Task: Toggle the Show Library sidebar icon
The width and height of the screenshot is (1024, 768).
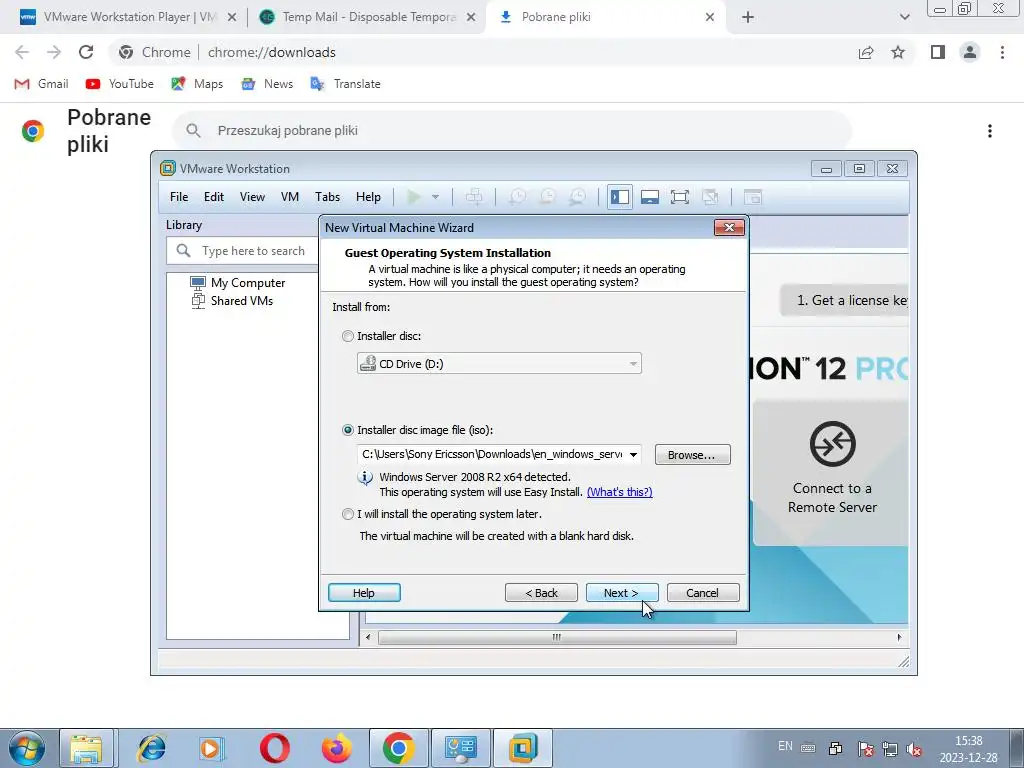Action: click(619, 197)
